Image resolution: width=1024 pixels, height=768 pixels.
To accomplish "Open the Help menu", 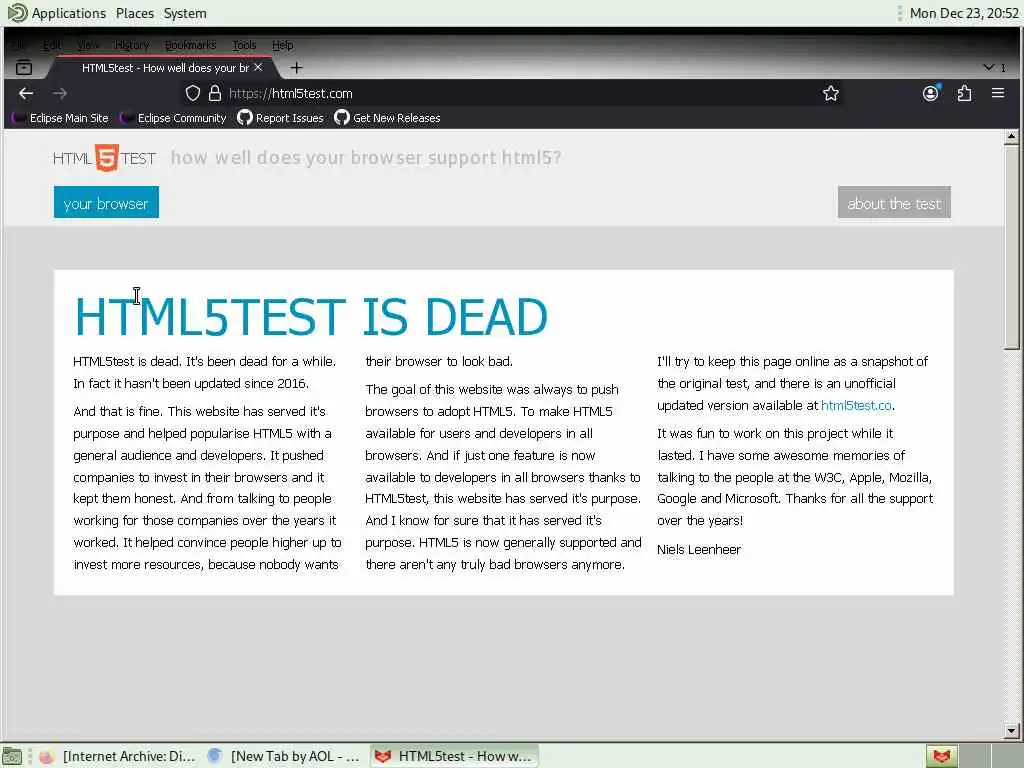I will click(282, 45).
